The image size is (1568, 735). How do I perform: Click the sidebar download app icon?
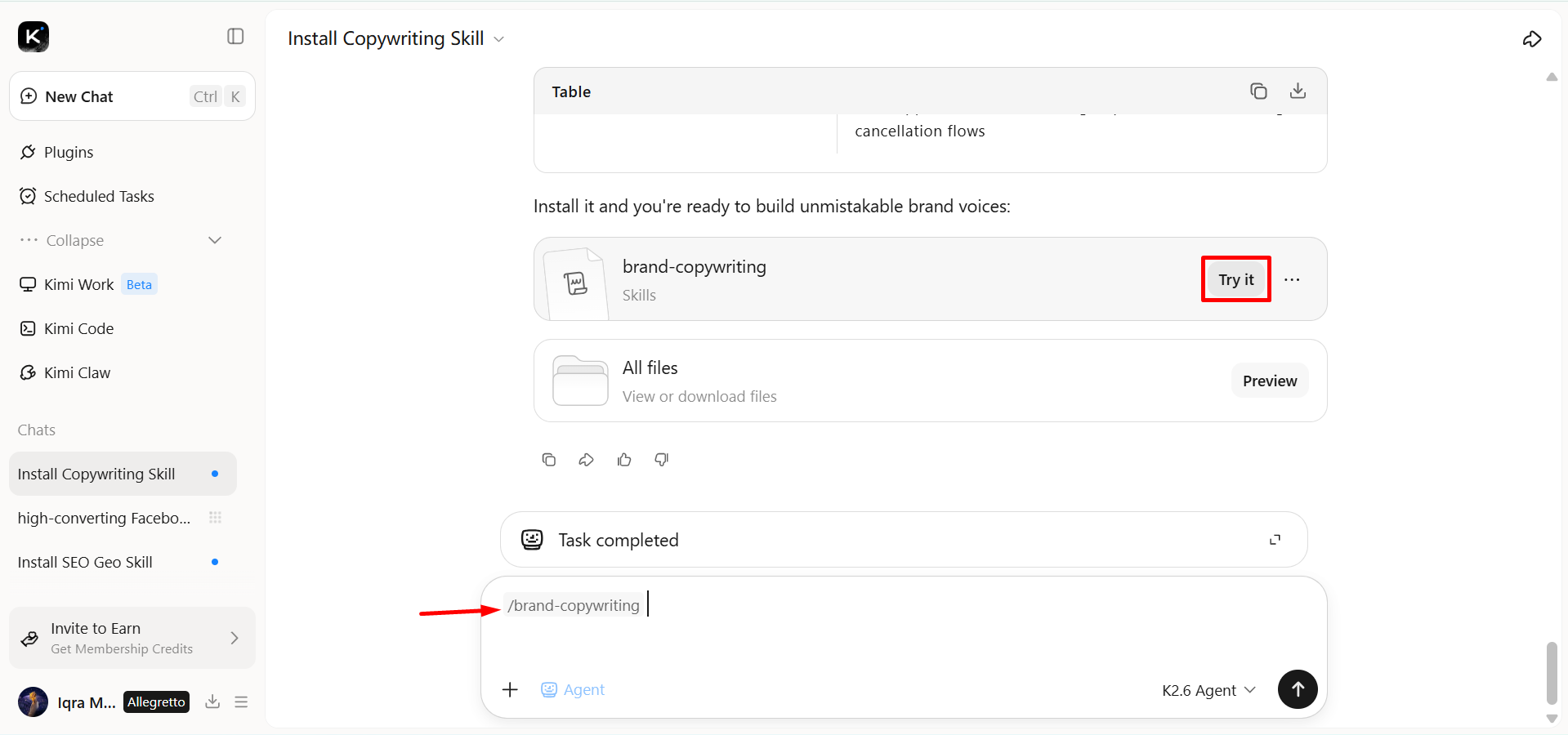212,702
